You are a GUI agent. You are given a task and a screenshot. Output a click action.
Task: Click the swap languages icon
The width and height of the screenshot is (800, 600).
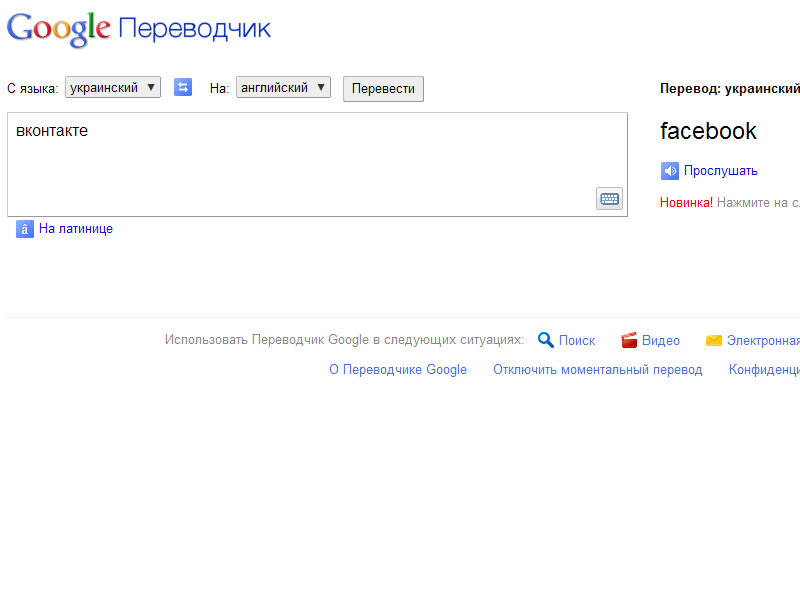pyautogui.click(x=183, y=87)
